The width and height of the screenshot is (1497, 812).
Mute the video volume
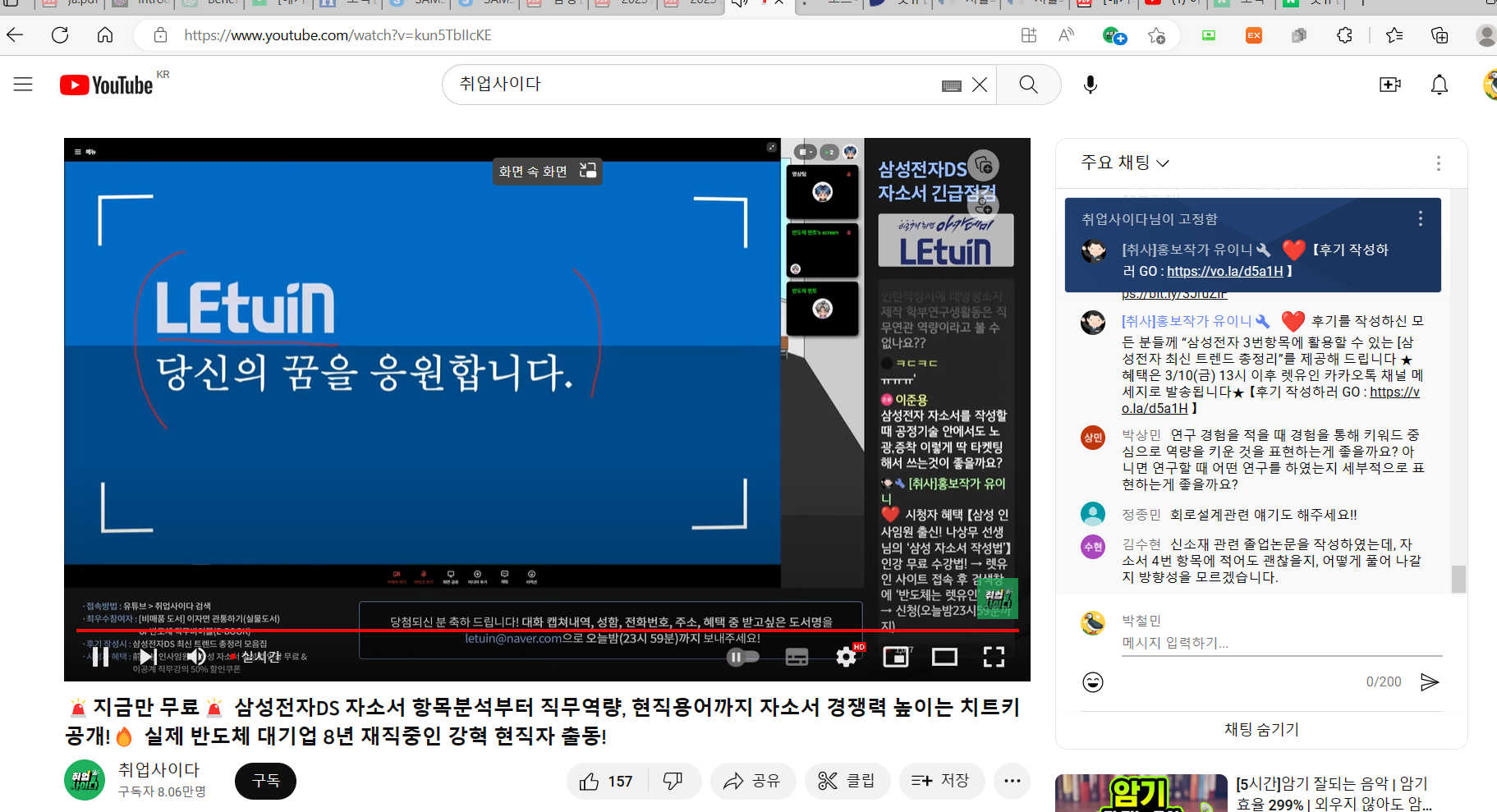tap(196, 657)
